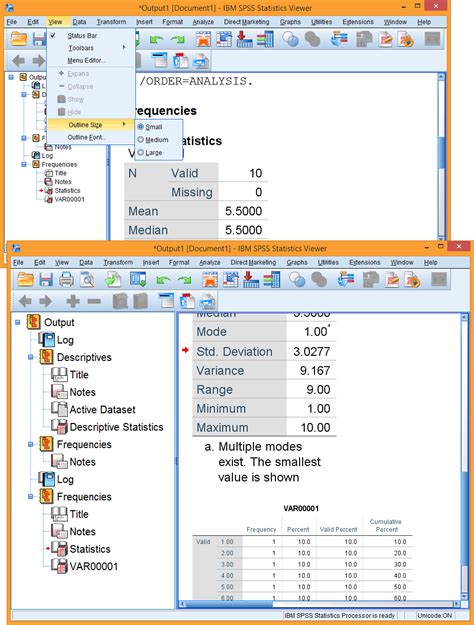
Task: Click page-with-orange-gear icon in bottom window toolbar
Action: (413, 279)
